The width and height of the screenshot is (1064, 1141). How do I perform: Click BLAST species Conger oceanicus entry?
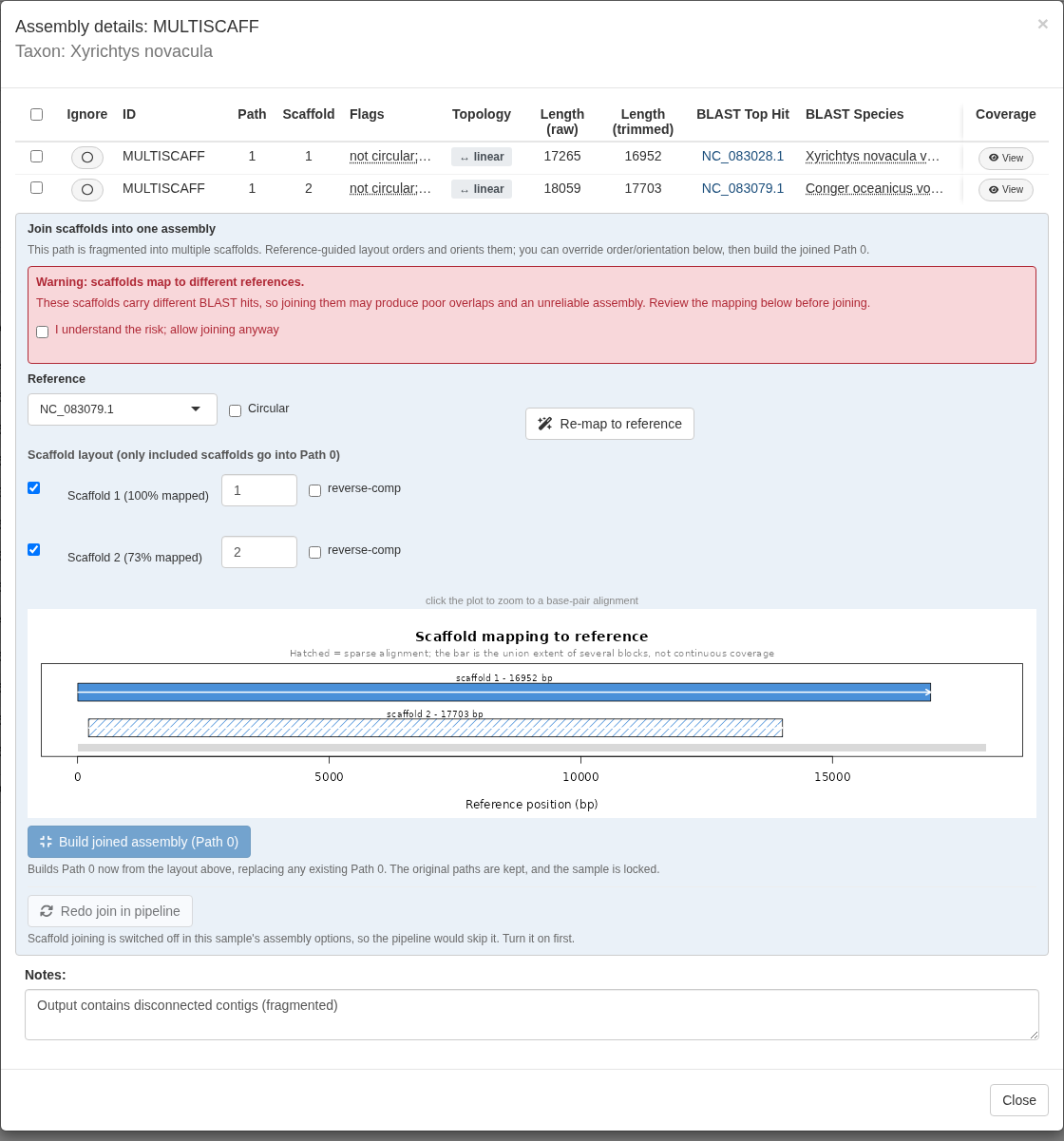tap(875, 188)
